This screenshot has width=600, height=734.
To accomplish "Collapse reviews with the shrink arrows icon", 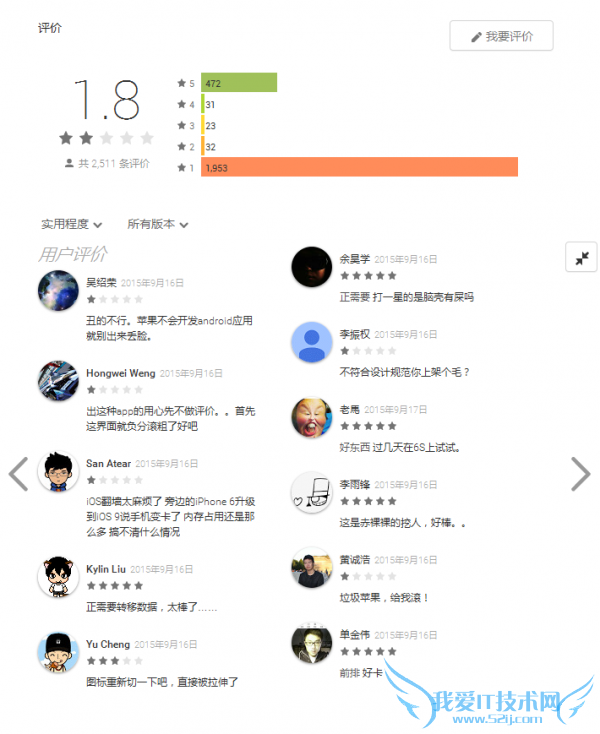I will 581,257.
